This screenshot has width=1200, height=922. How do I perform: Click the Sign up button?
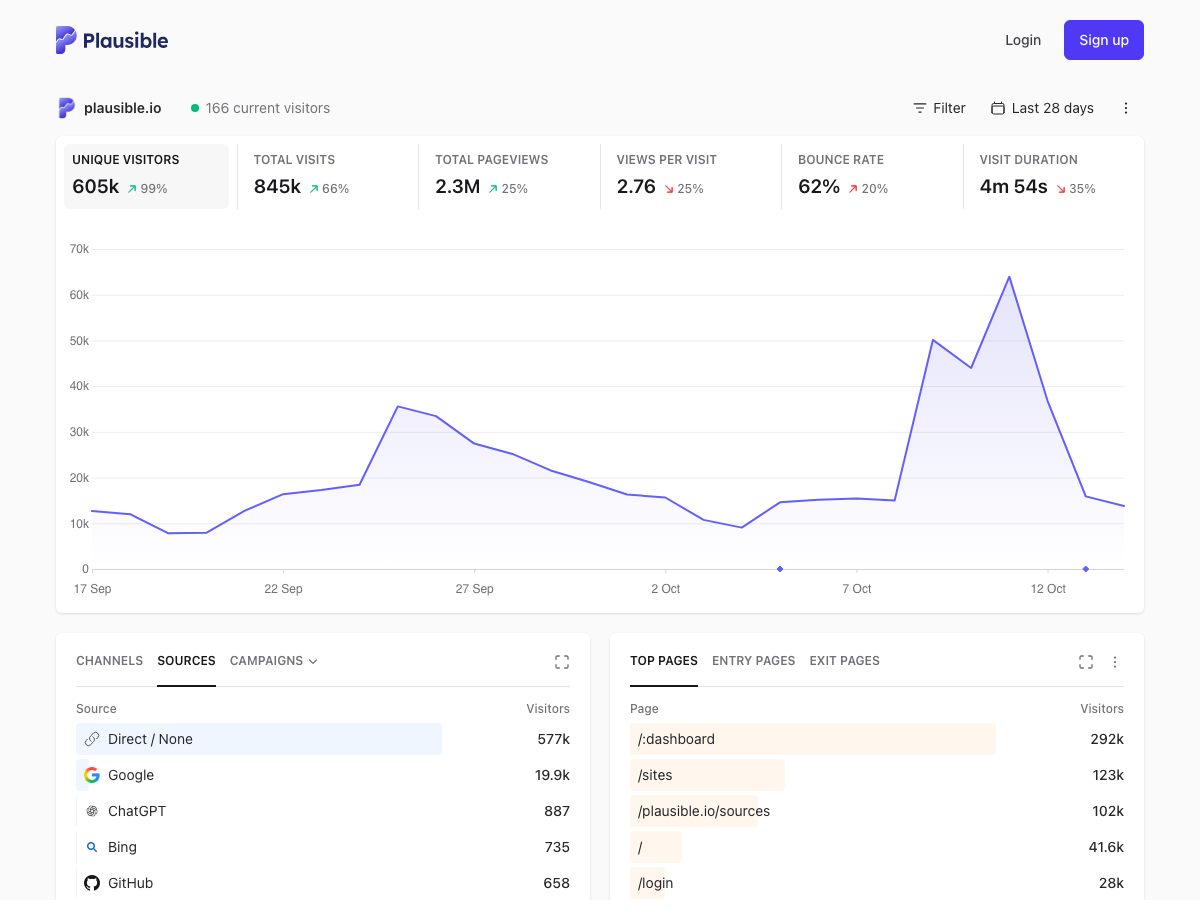pyautogui.click(x=1104, y=40)
